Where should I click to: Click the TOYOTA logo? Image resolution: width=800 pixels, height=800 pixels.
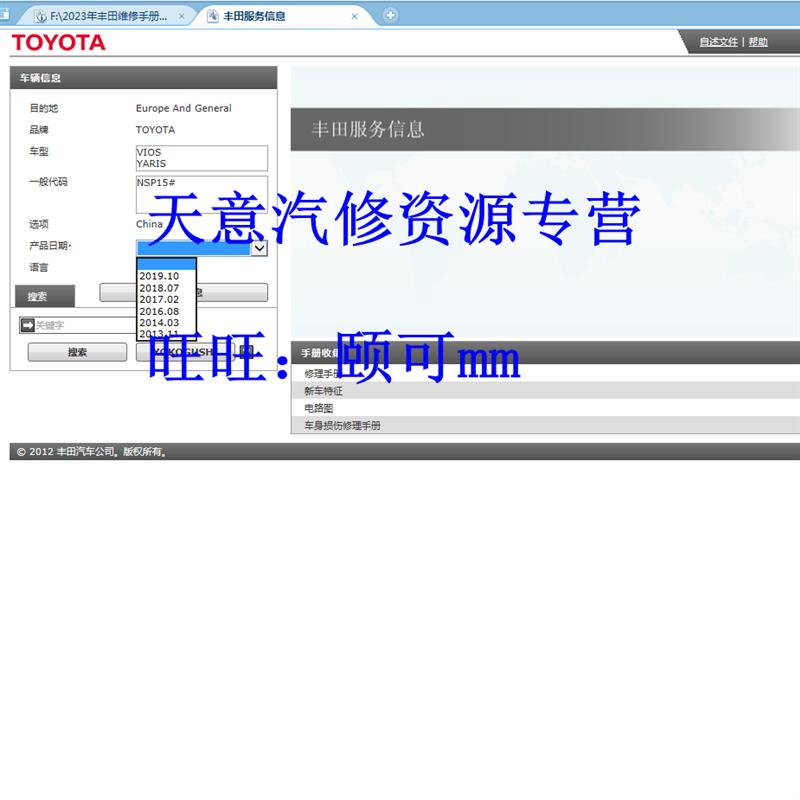(x=58, y=43)
